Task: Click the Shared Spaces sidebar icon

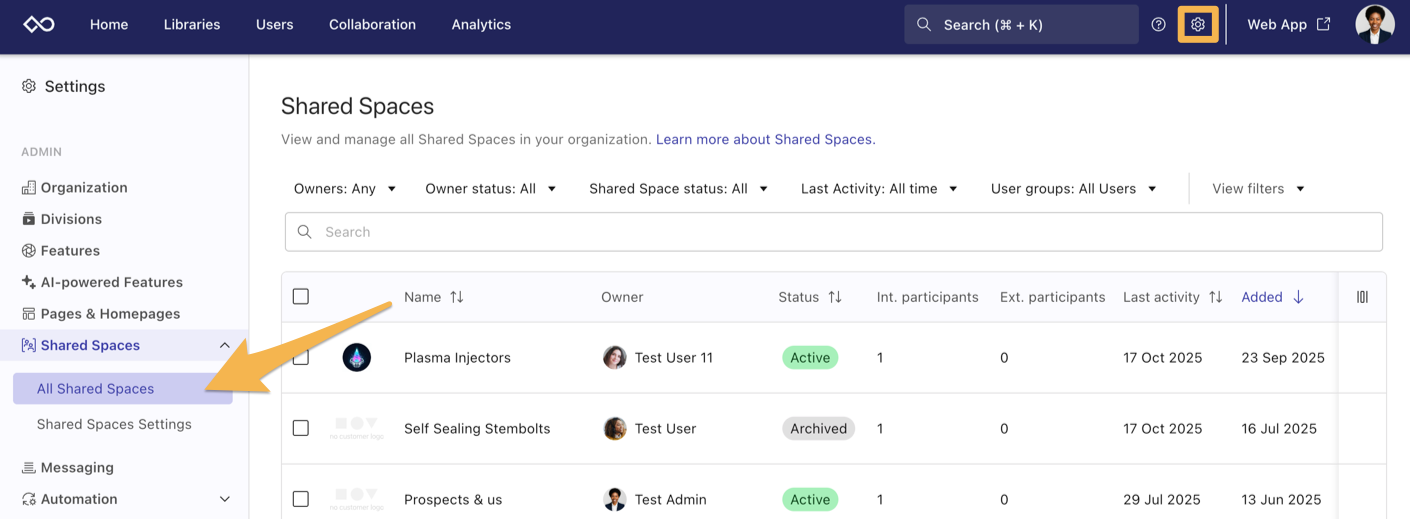Action: coord(29,345)
